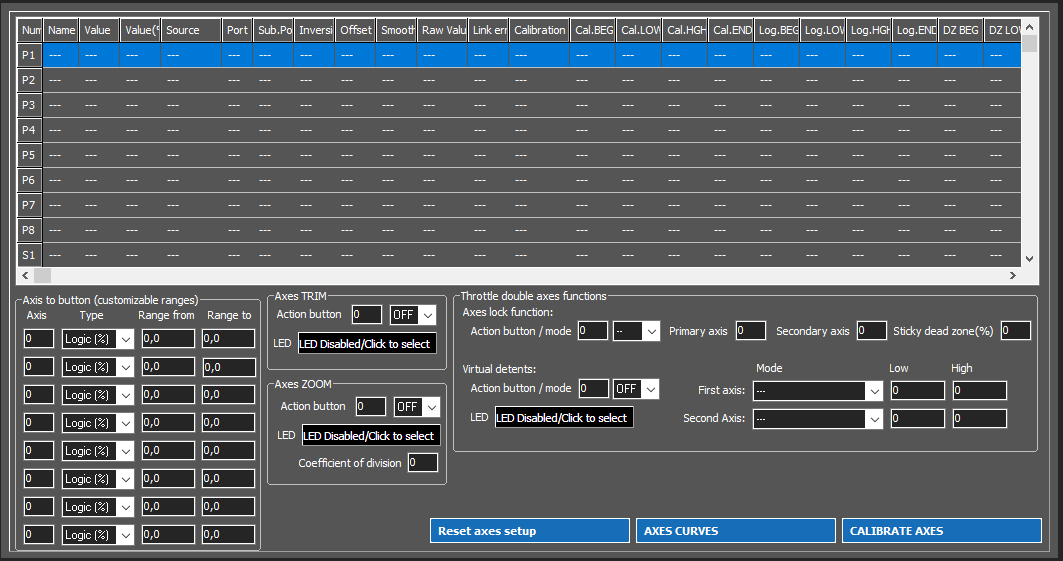
Task: Click the Name column header
Action: coord(61,30)
